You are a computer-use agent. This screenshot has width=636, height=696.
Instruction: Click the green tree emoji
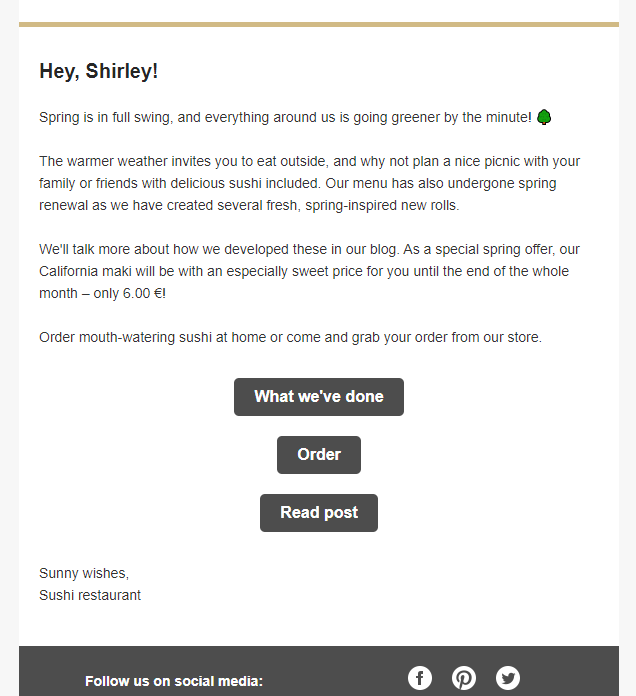[x=544, y=117]
